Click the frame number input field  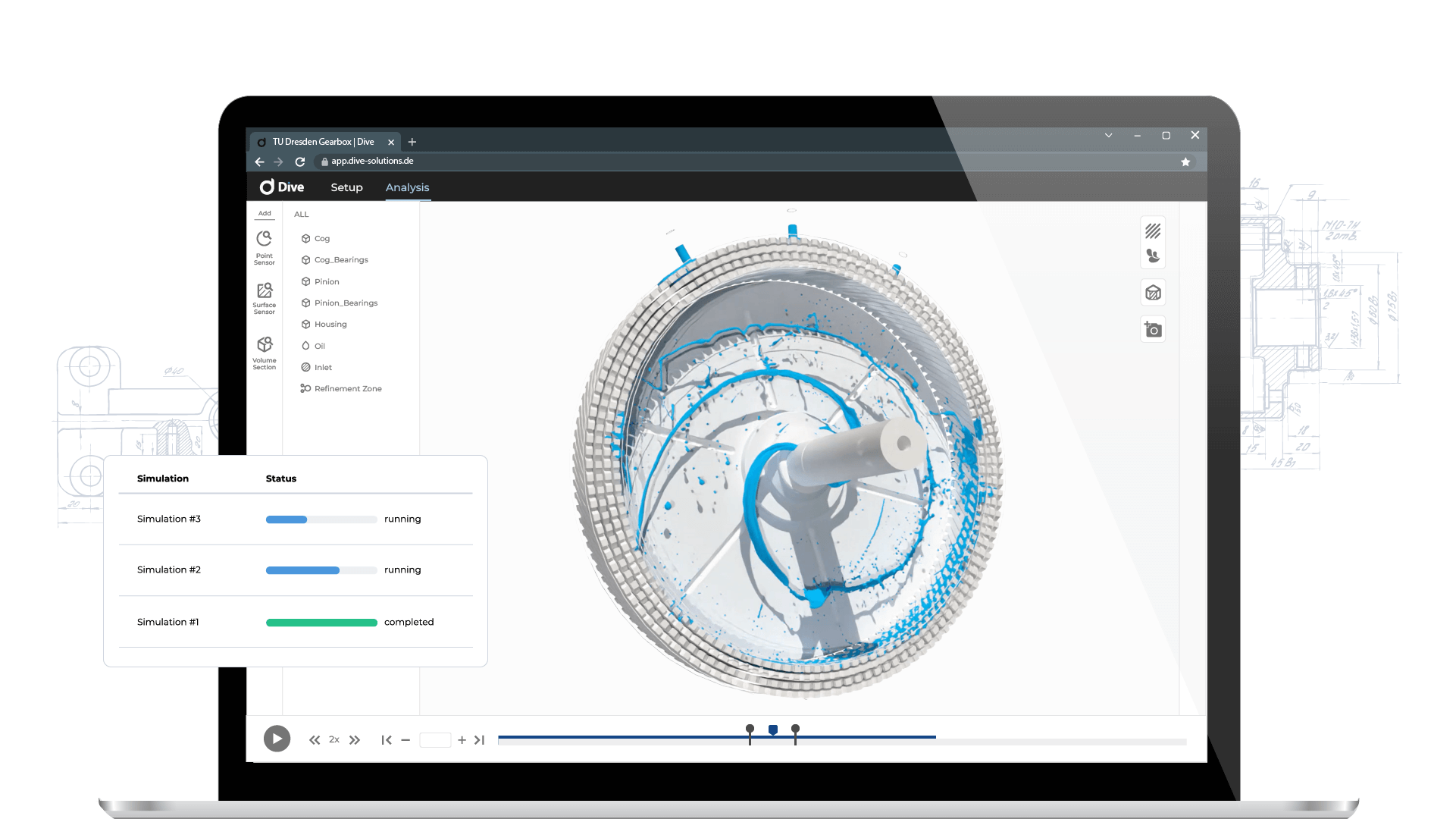435,740
